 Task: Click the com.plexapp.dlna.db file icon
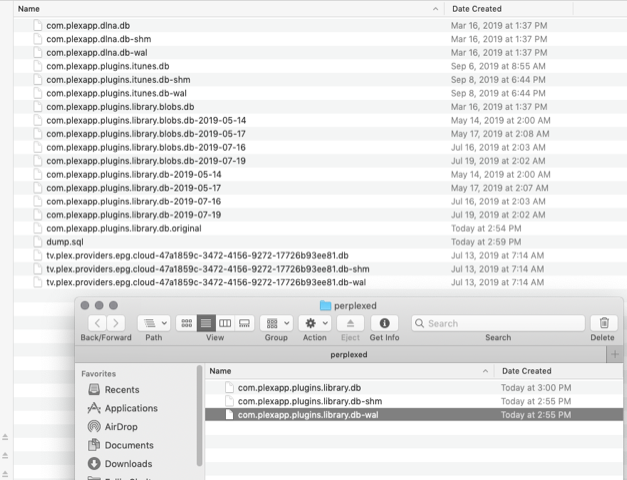coord(38,25)
